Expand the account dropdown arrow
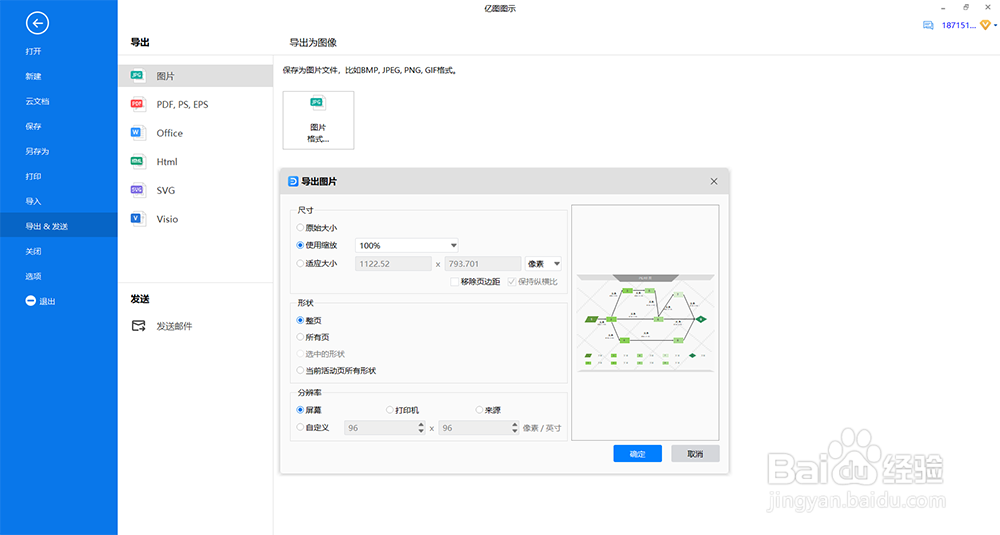The width and height of the screenshot is (1000, 535). tap(996, 26)
